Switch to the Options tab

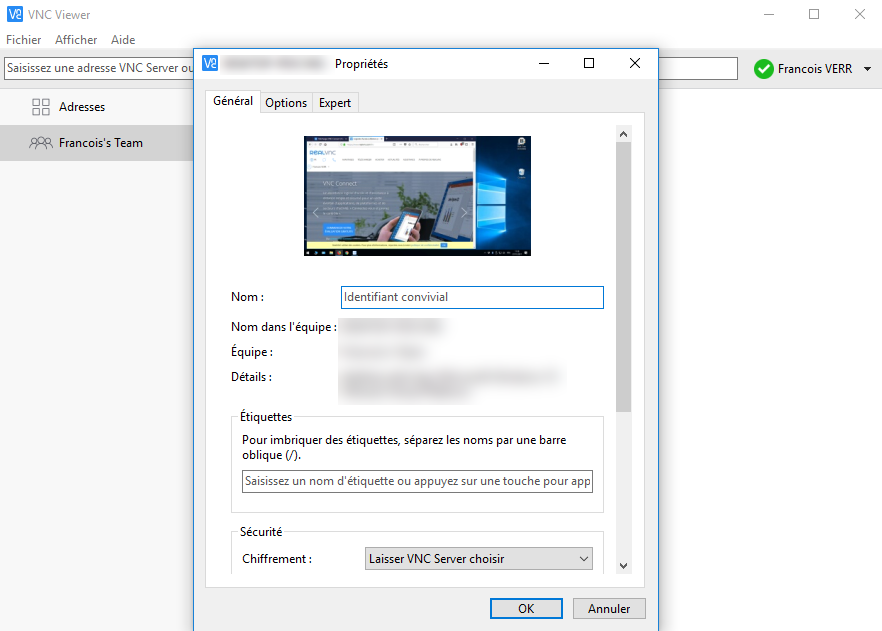(286, 103)
